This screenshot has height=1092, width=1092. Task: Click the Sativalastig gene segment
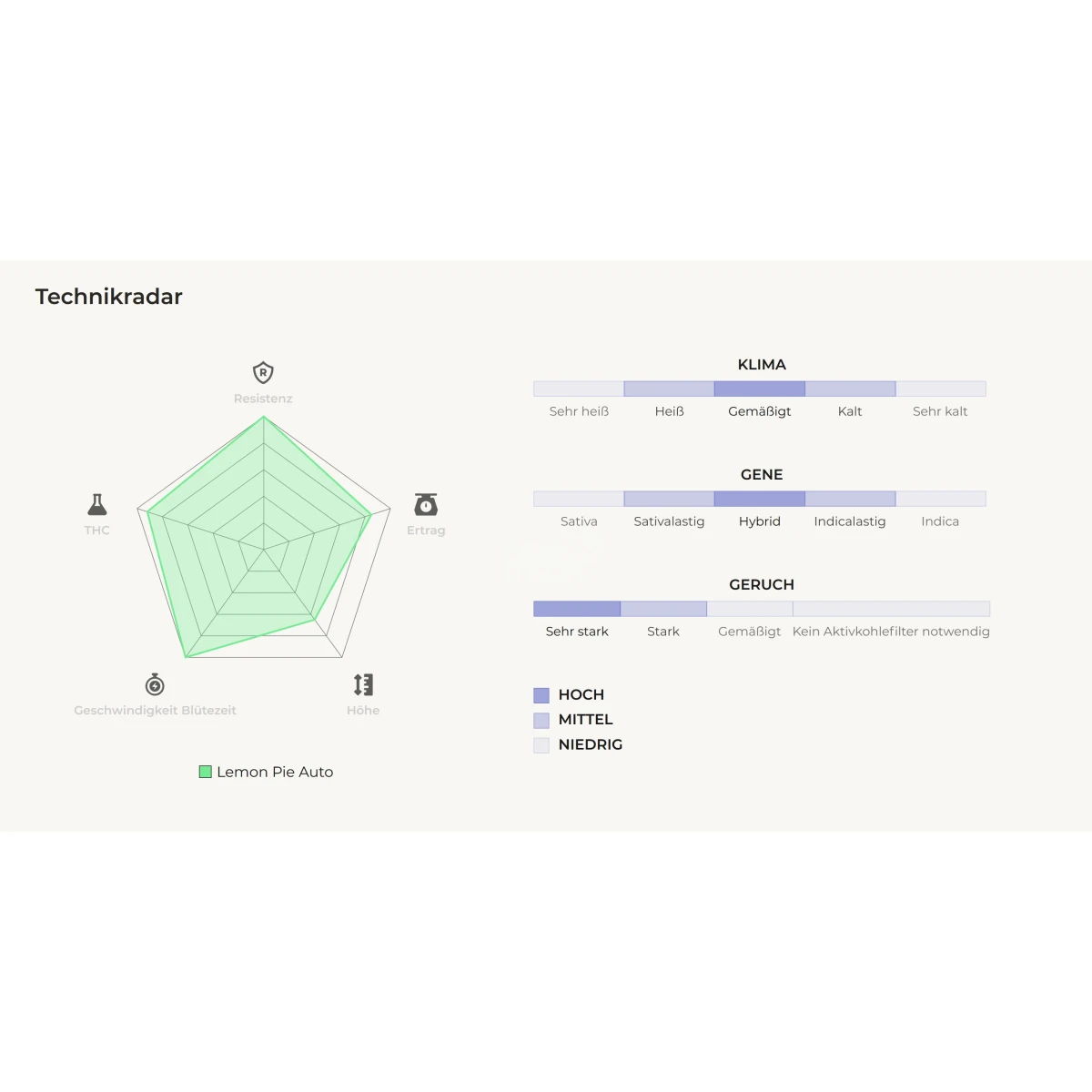(669, 499)
